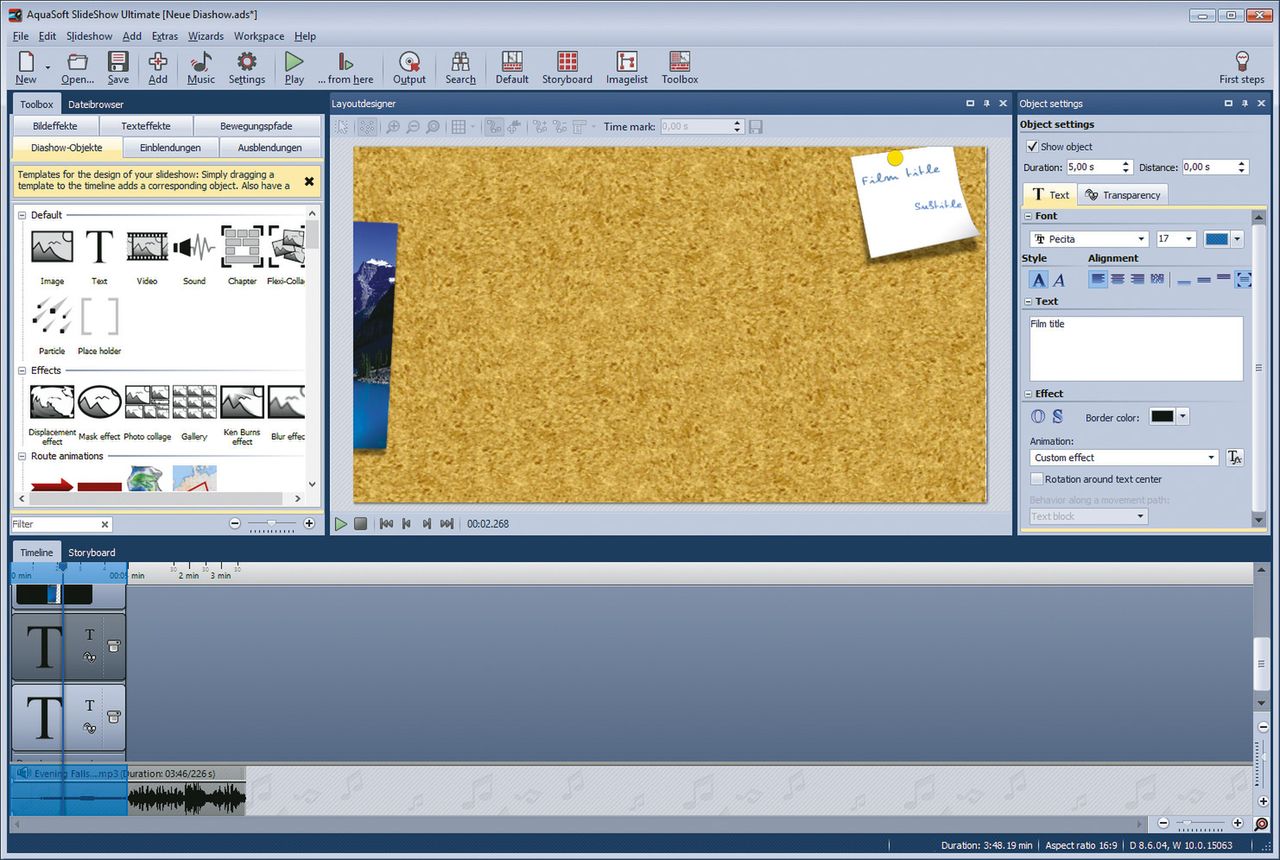Collapse the Default section in Toolbox

(x=22, y=215)
